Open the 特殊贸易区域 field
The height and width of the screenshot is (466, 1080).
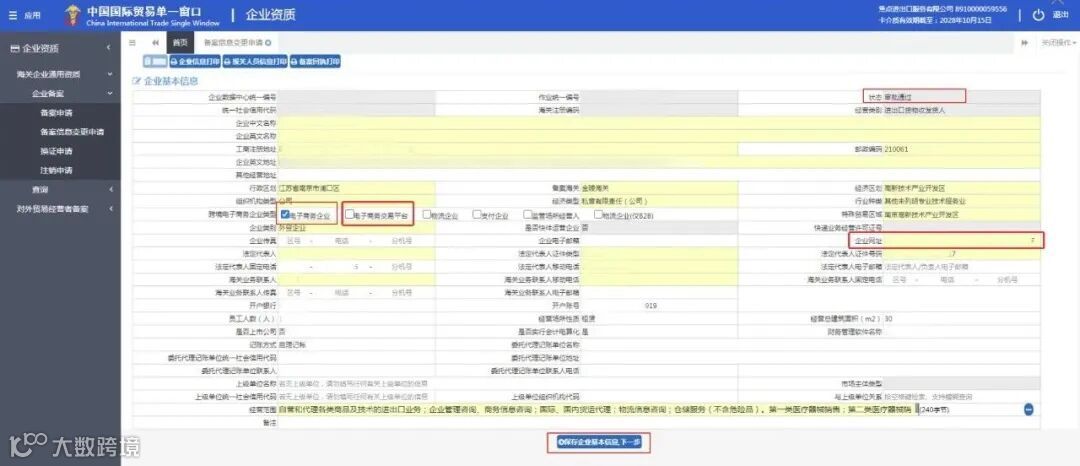[x=962, y=215]
